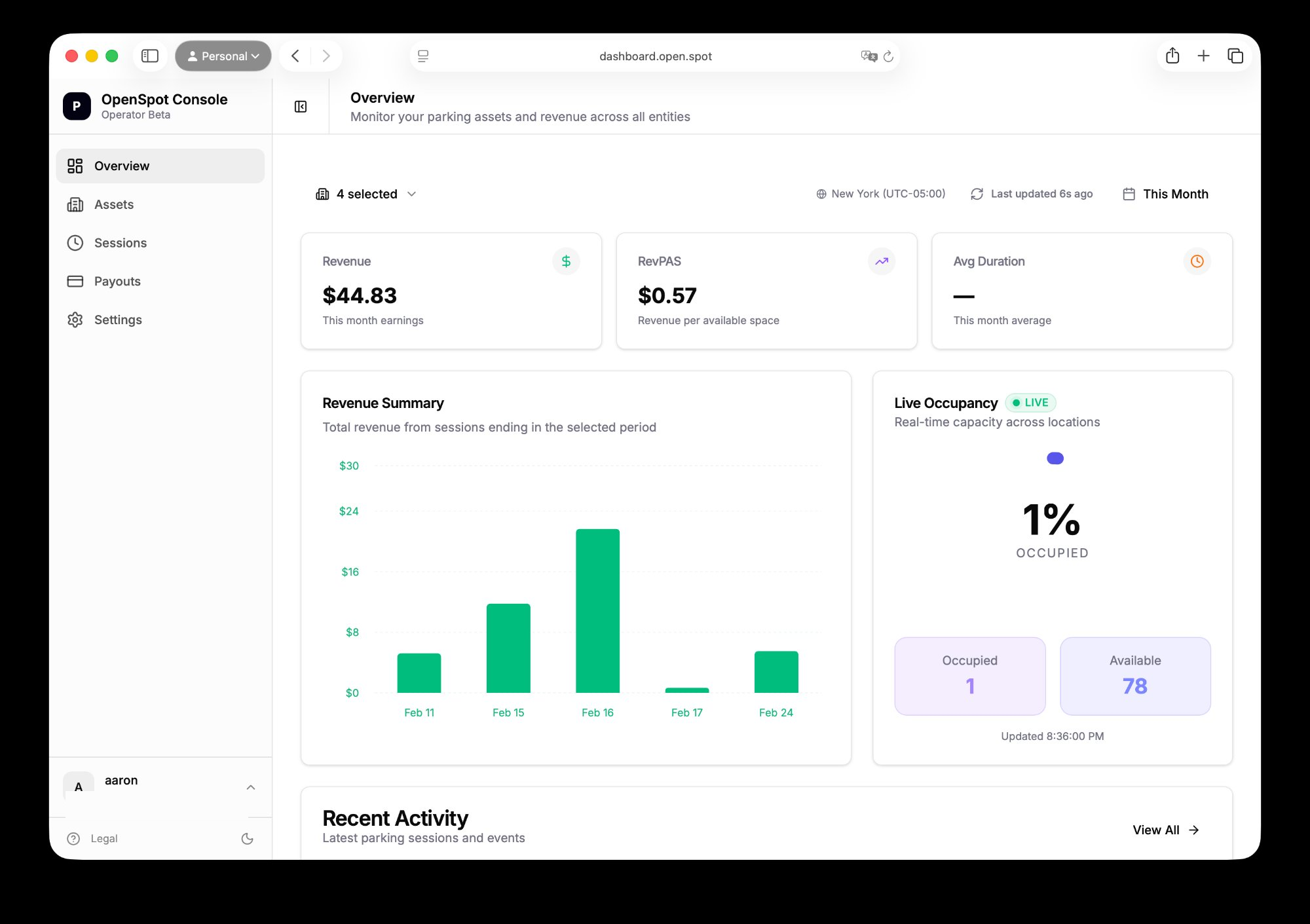Click the translate icon in address bar
Viewport: 1310px width, 924px height.
tap(869, 56)
